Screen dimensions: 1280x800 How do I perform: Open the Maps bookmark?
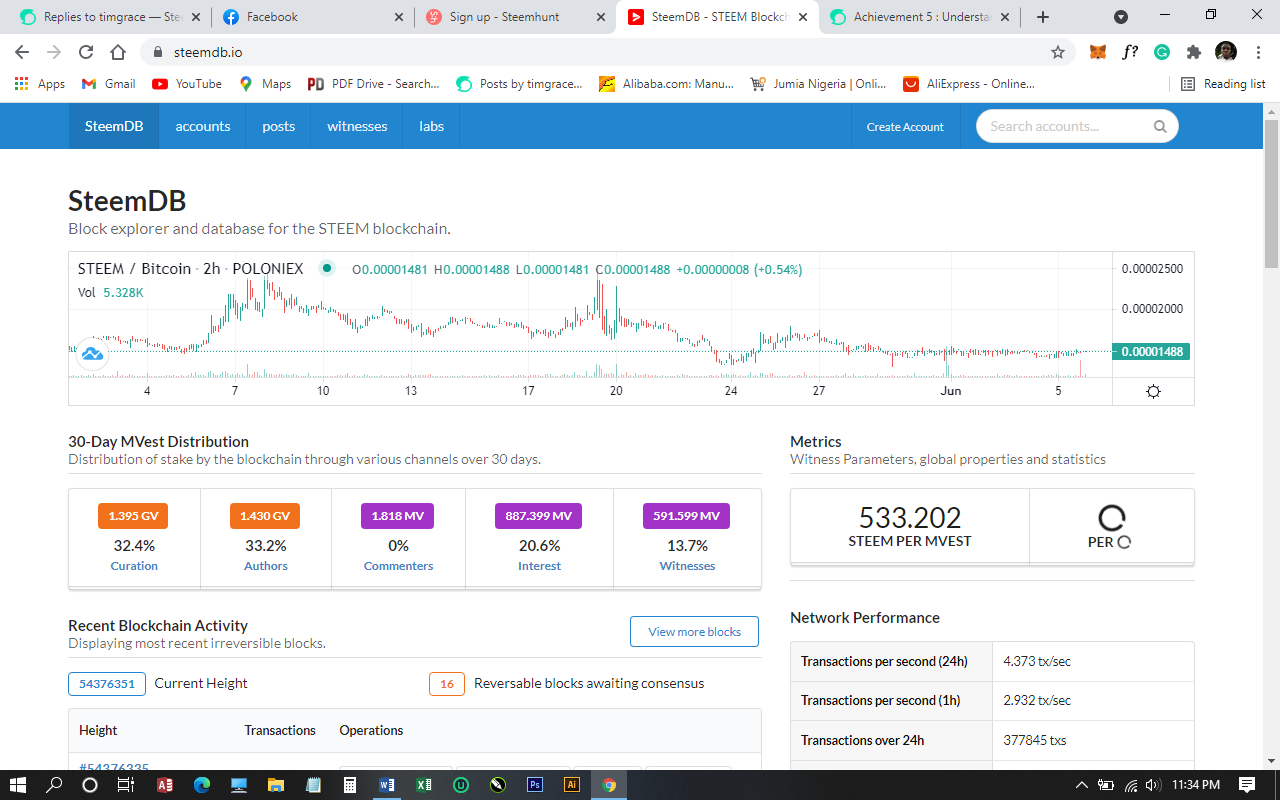point(265,84)
